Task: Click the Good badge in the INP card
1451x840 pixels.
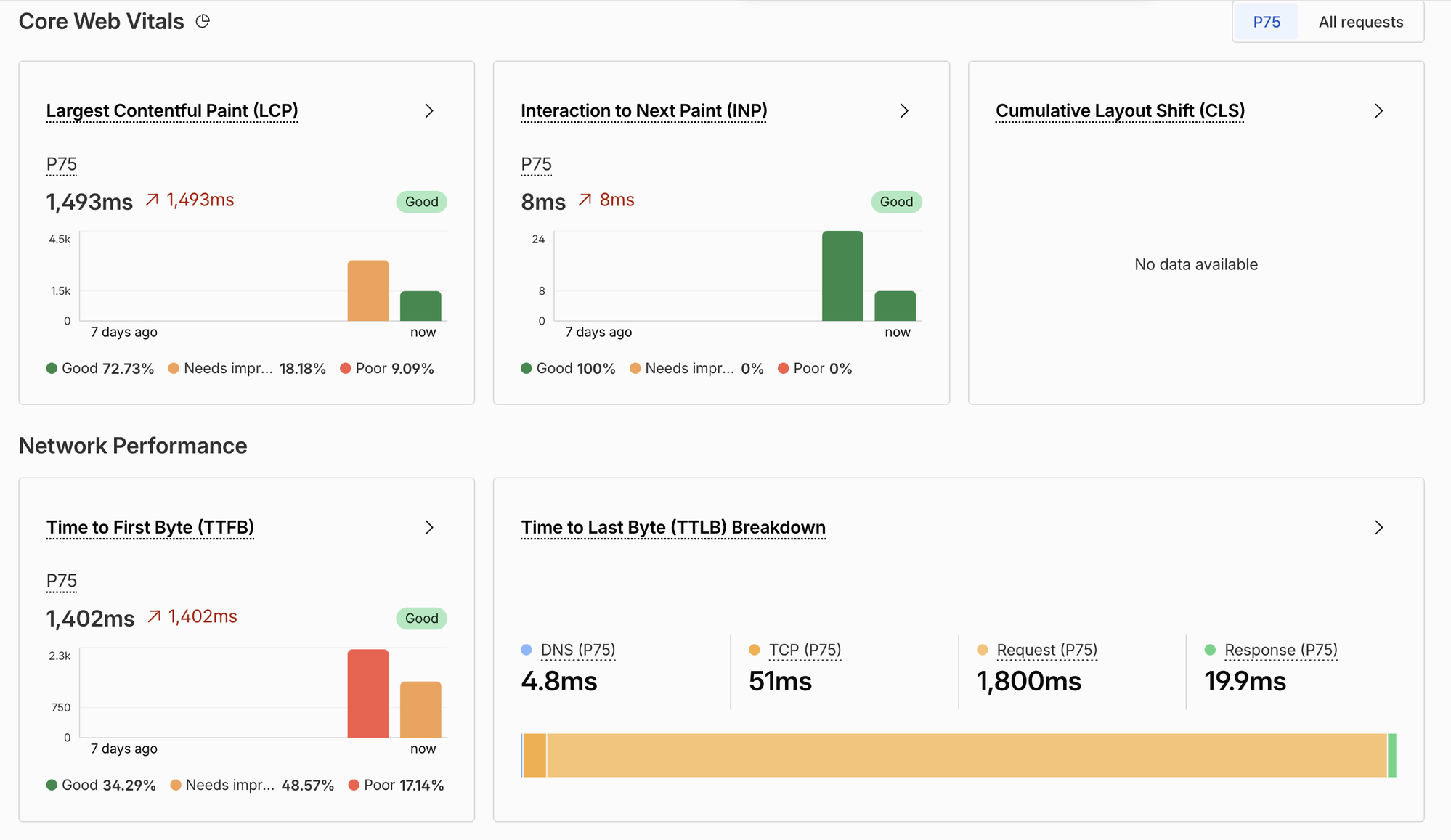Action: (x=896, y=202)
